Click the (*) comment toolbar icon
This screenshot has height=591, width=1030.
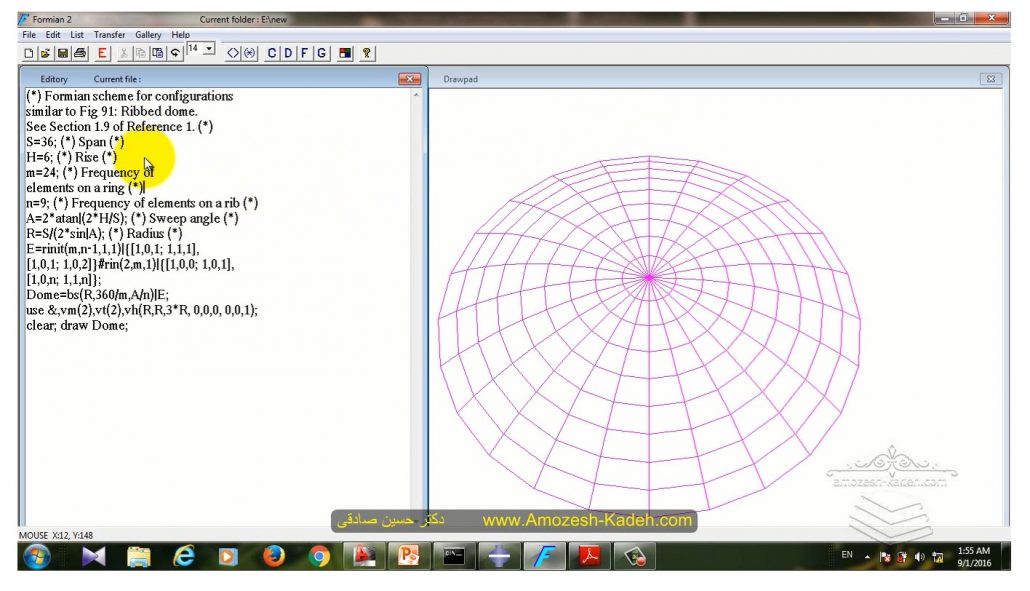[249, 53]
